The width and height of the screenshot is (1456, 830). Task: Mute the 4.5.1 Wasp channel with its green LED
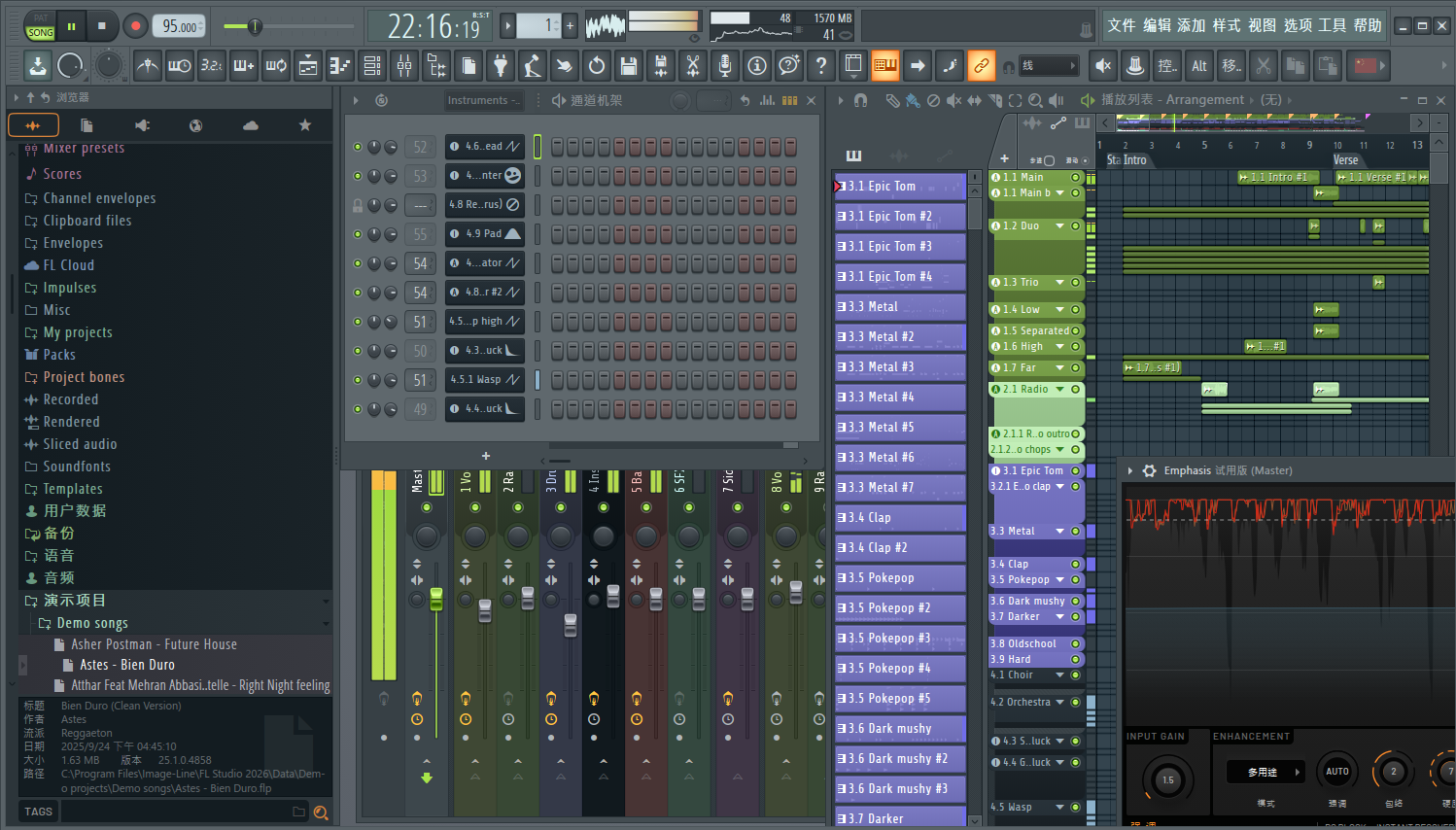[x=358, y=380]
